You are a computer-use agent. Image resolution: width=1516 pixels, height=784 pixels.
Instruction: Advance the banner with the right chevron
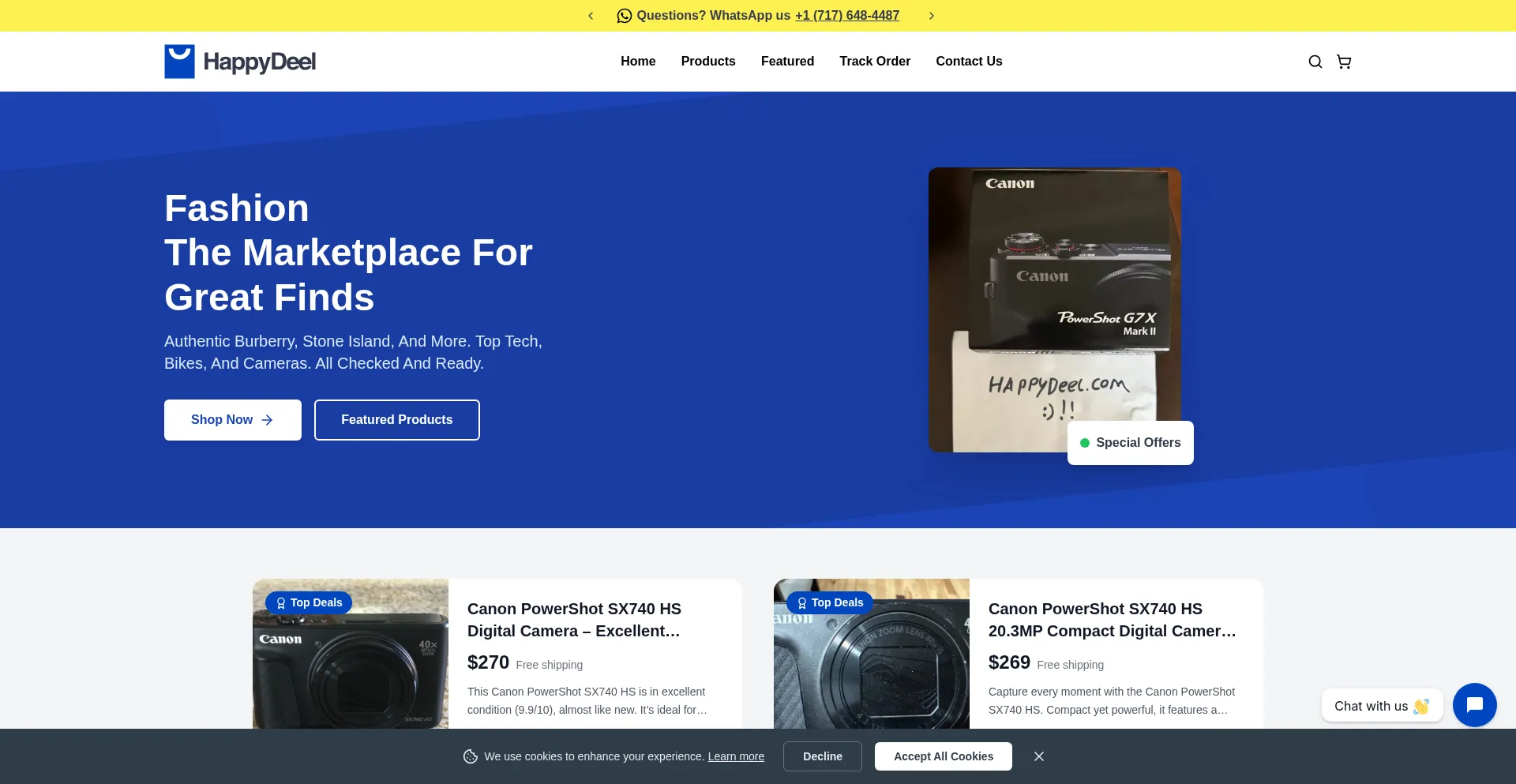932,15
